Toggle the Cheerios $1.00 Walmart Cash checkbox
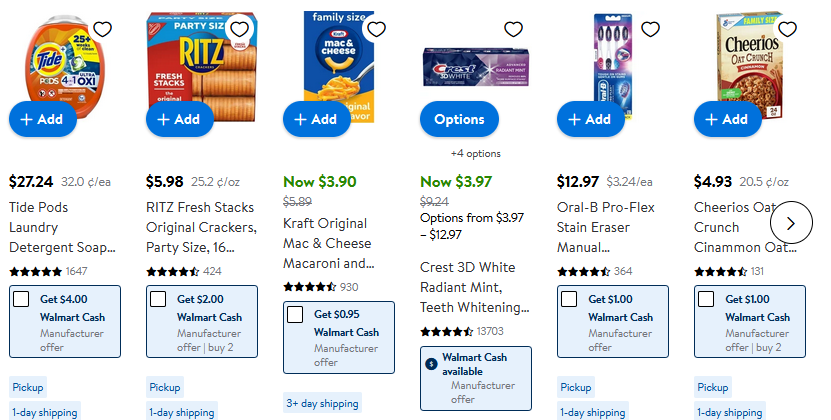Image resolution: width=831 pixels, height=420 pixels. 706,299
